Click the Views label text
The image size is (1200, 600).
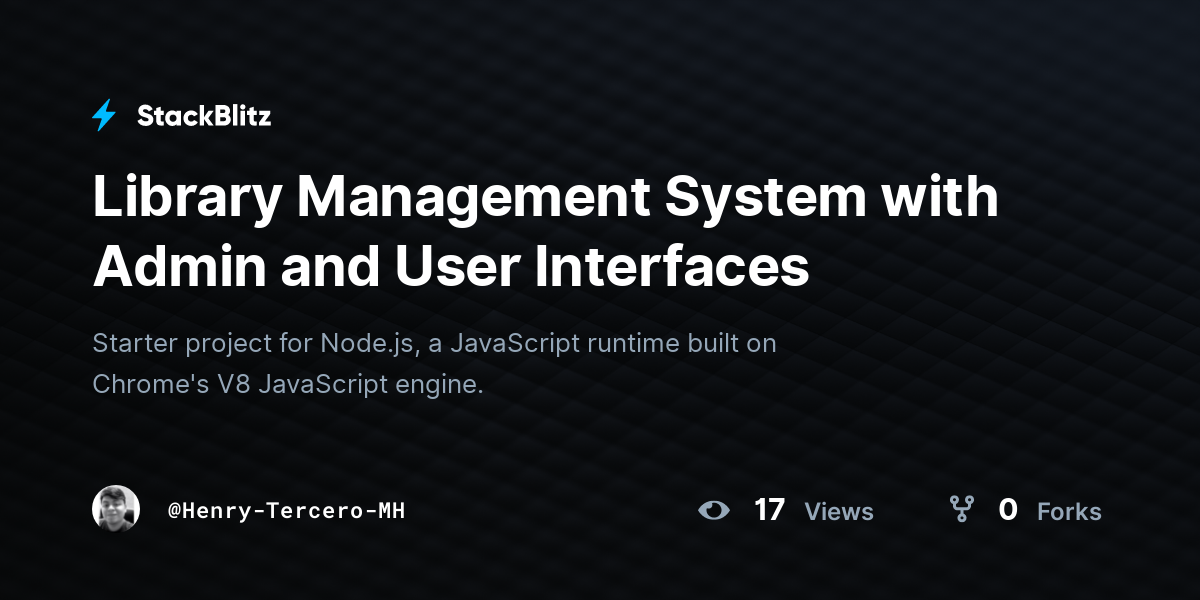[x=839, y=512]
